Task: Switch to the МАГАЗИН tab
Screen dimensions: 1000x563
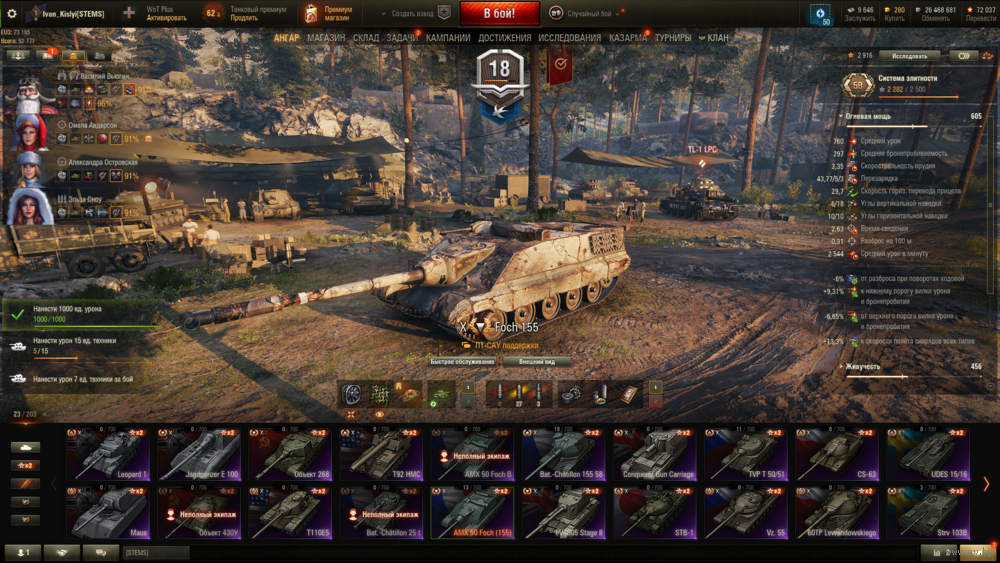Action: point(326,38)
